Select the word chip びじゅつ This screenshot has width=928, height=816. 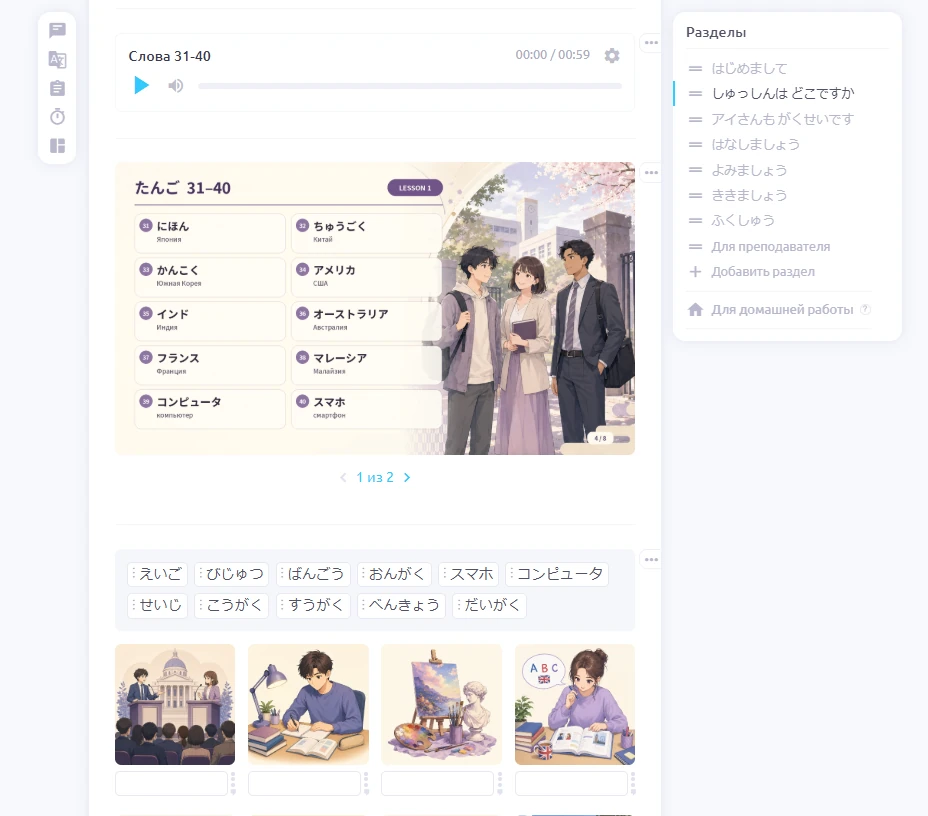click(232, 574)
